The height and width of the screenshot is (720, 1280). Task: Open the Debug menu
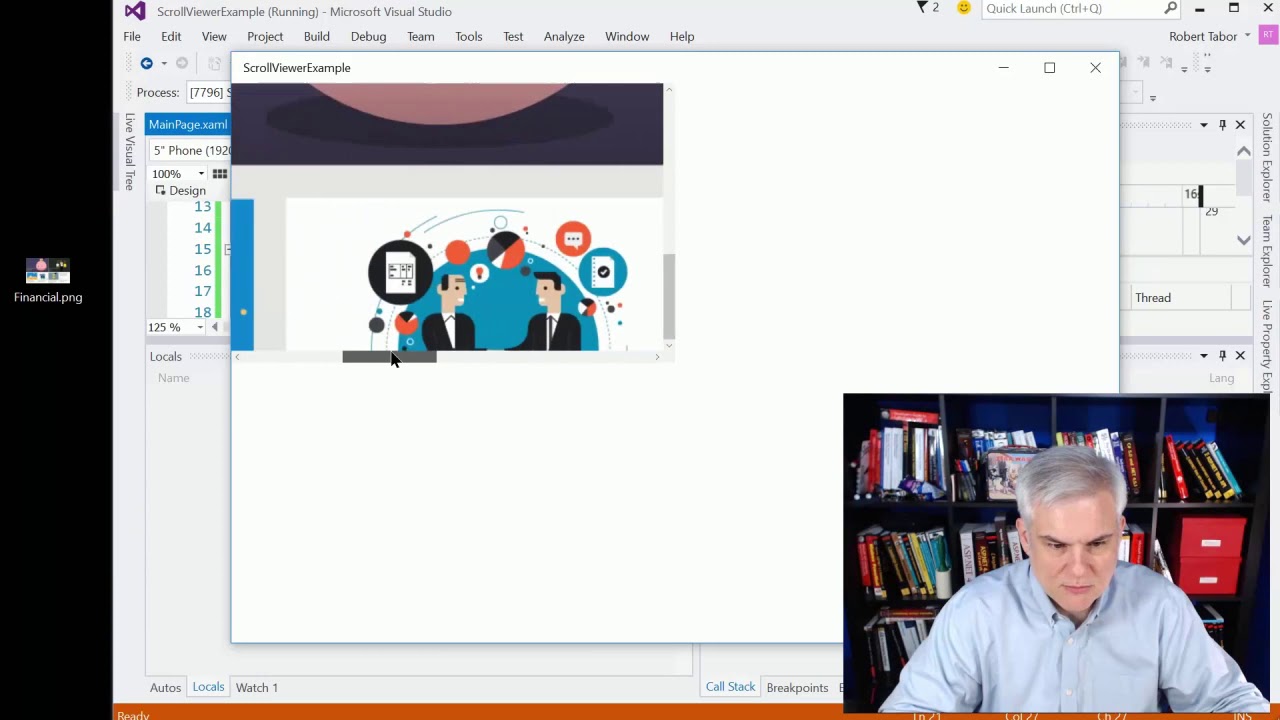(x=368, y=36)
